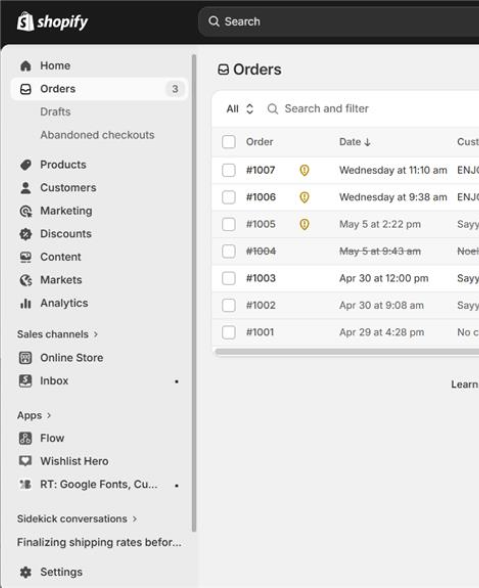Viewport: 479px width, 588px height.
Task: Click the RT: Google Fonts app icon
Action: pyautogui.click(x=26, y=484)
